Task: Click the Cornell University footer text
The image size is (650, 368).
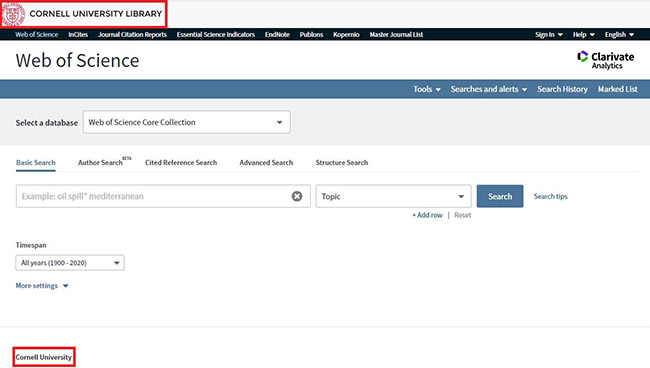Action: click(44, 357)
